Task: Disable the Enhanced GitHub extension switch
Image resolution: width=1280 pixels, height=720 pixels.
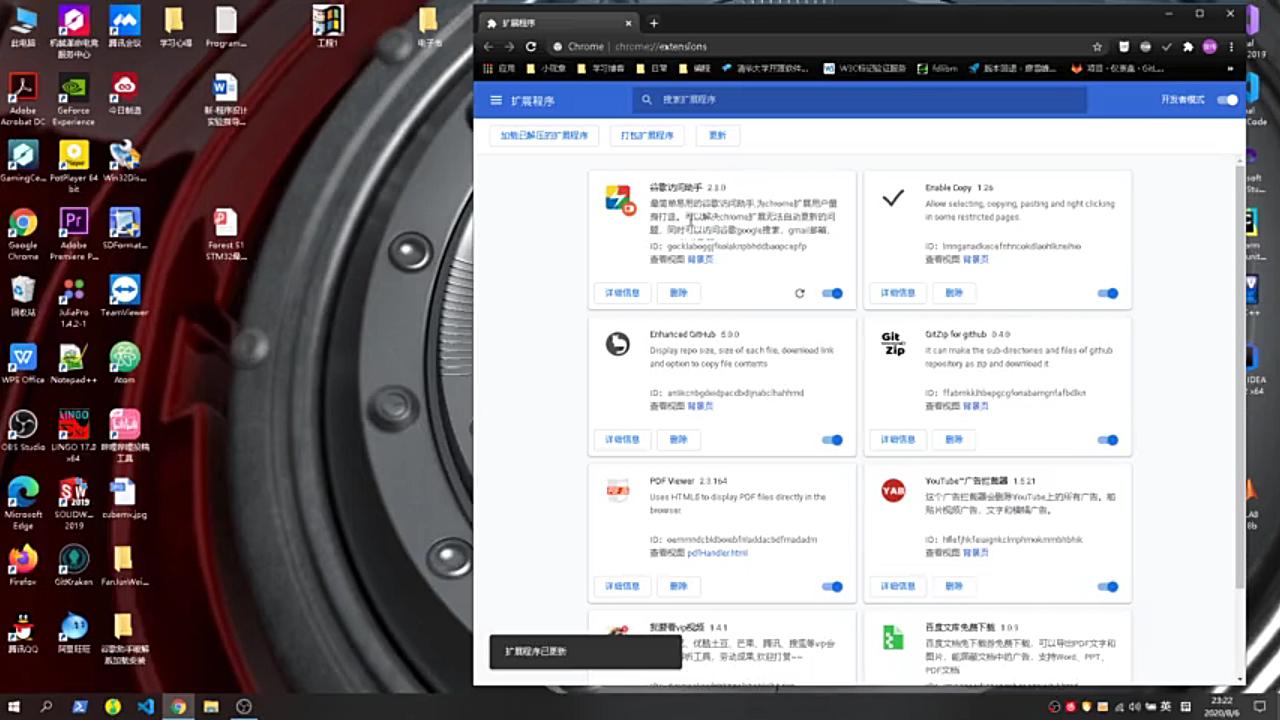Action: click(832, 440)
